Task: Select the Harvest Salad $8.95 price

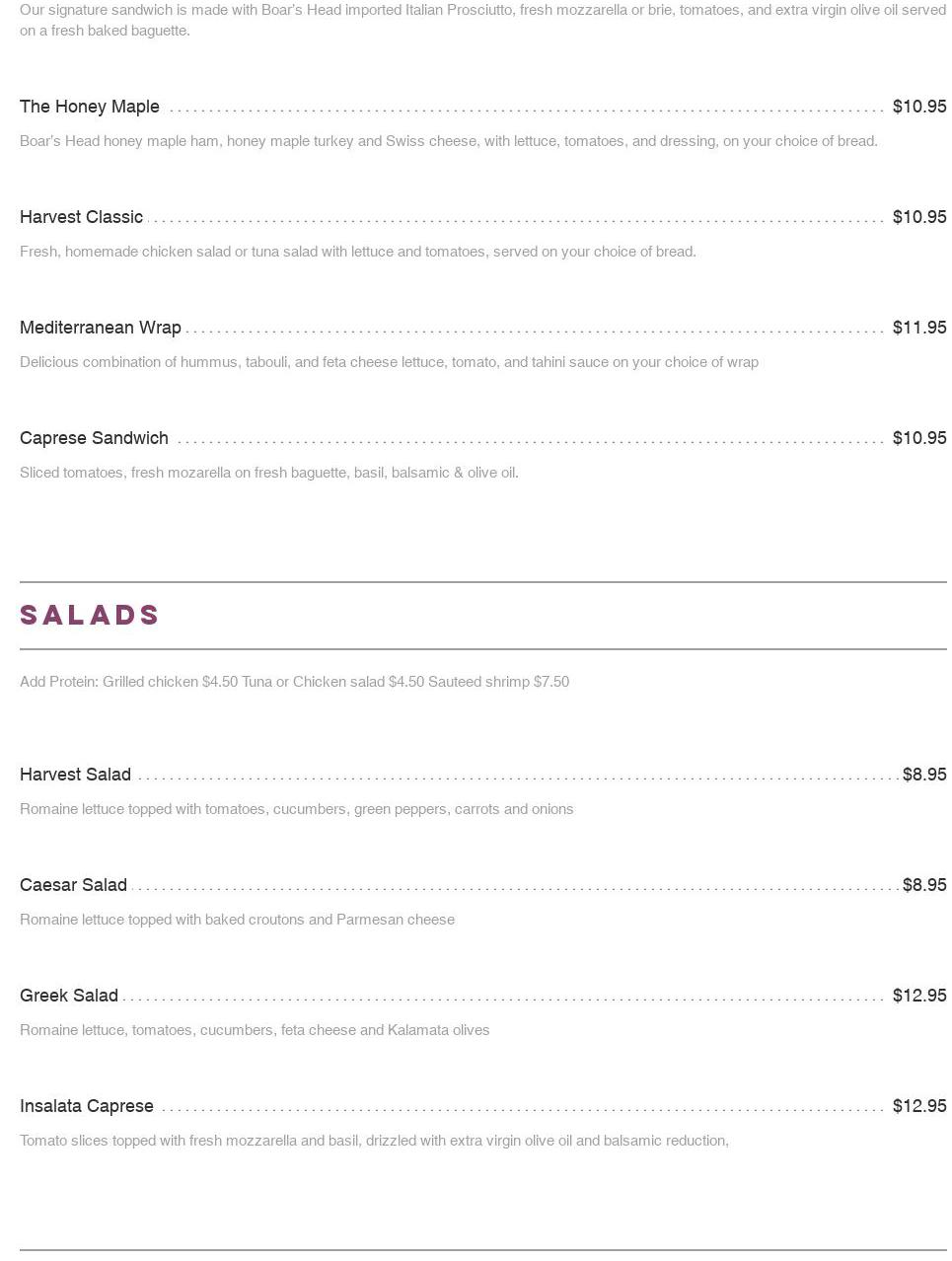Action: tap(923, 775)
